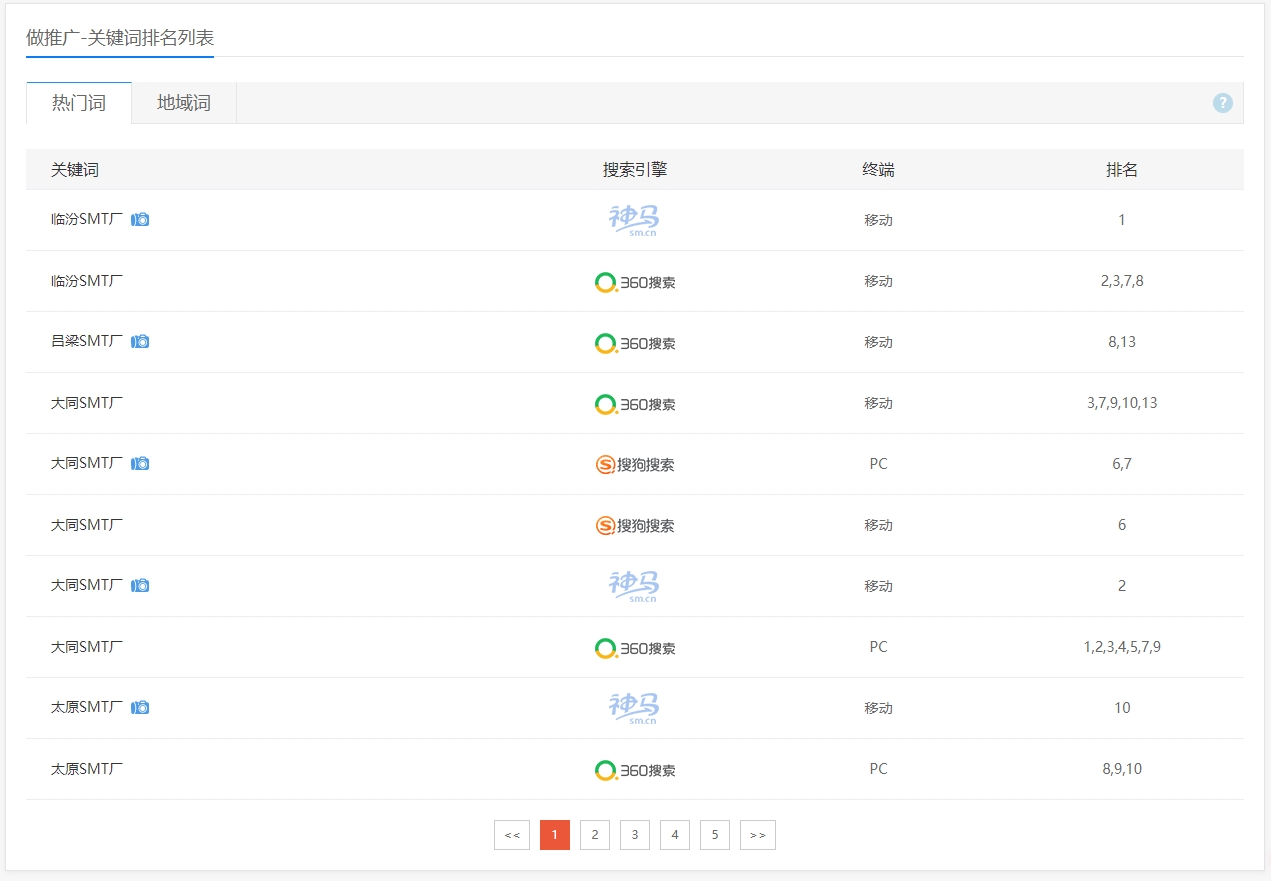1271x881 pixels.
Task: Navigate to page 5
Action: pos(714,835)
